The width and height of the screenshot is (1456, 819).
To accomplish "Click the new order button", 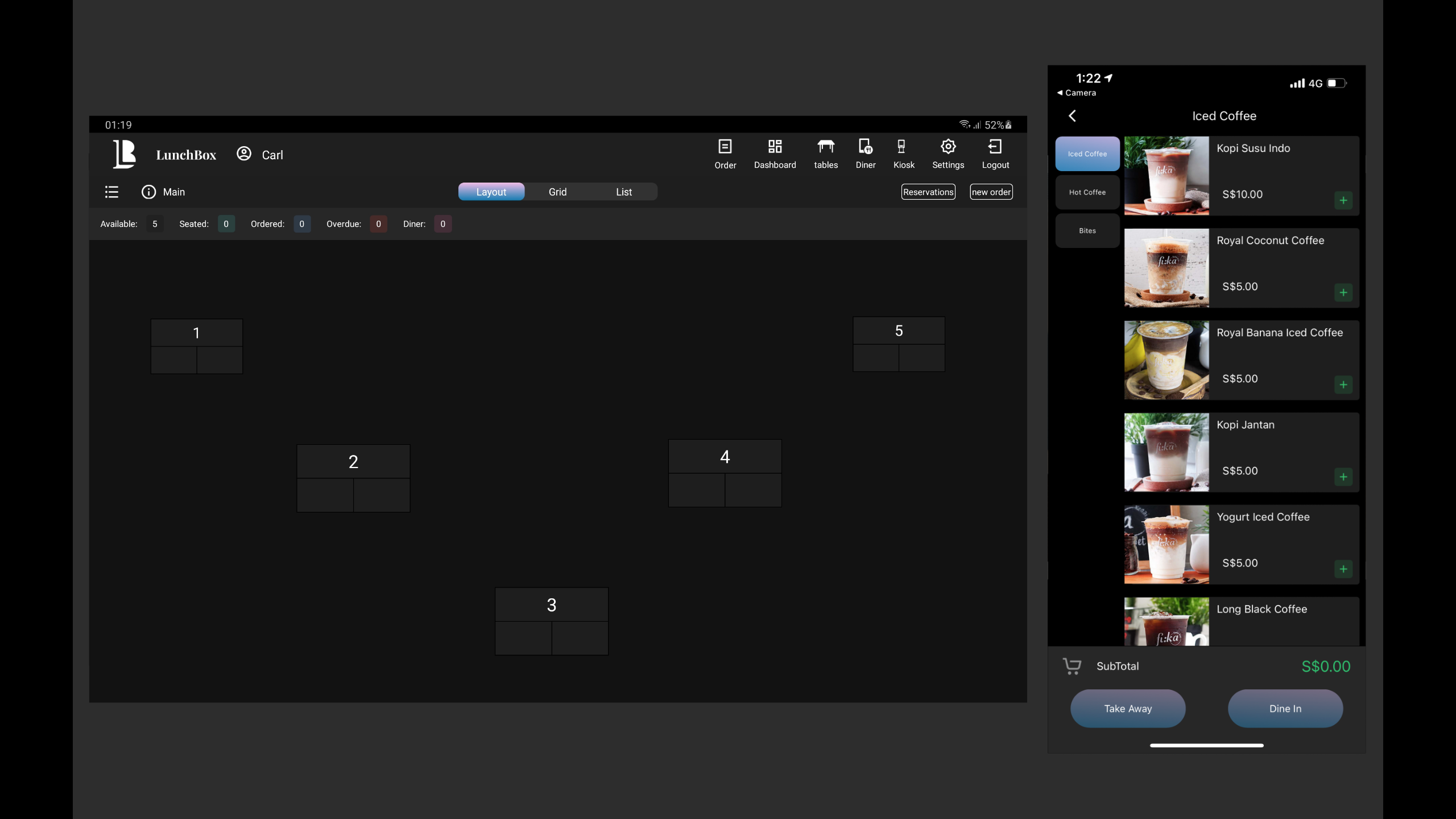I will (991, 192).
